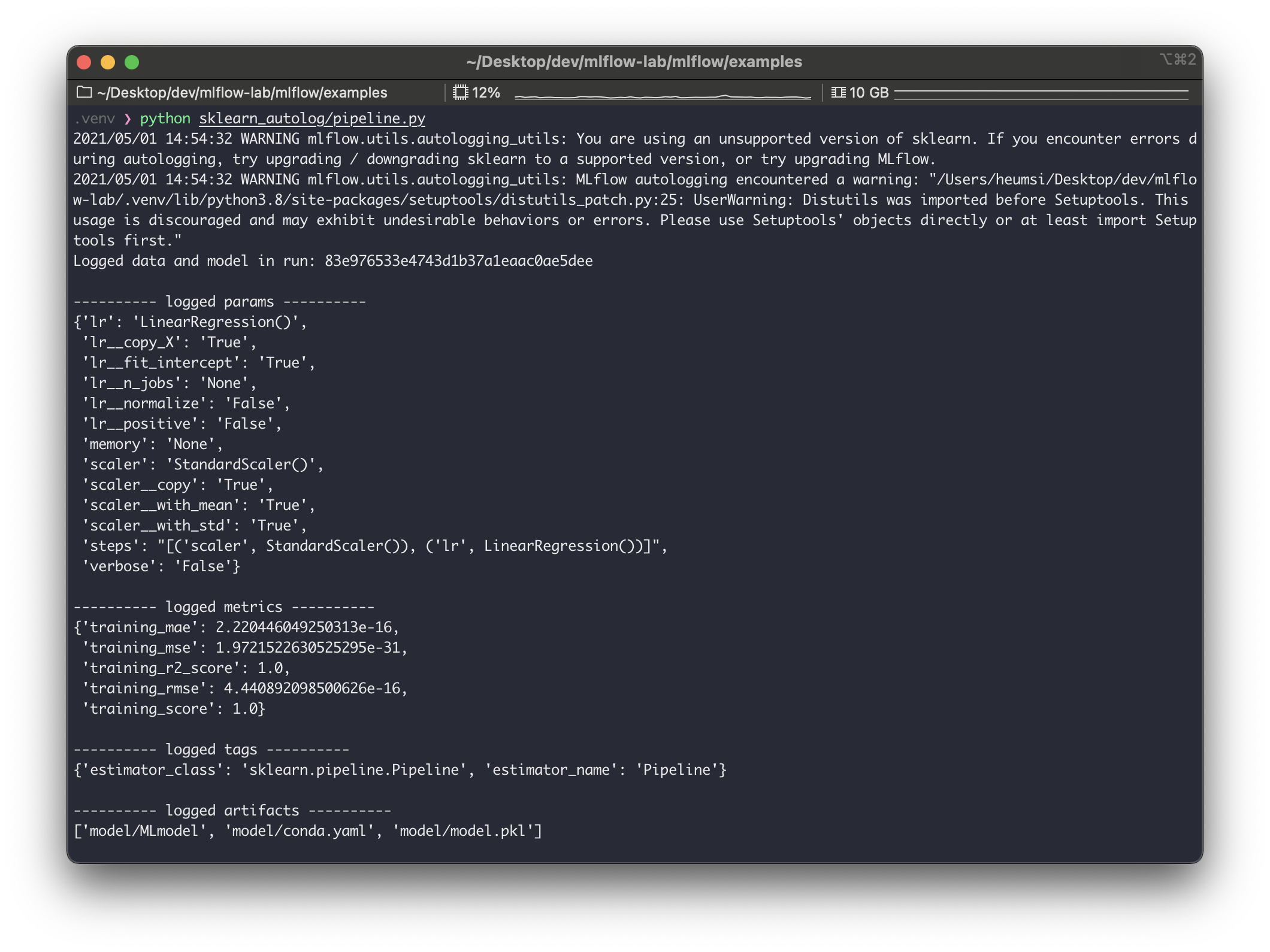Viewport: 1270px width, 952px height.
Task: Click the run ID 83e976533e4743d1b37a1eaac0ae5dee
Action: 458,261
